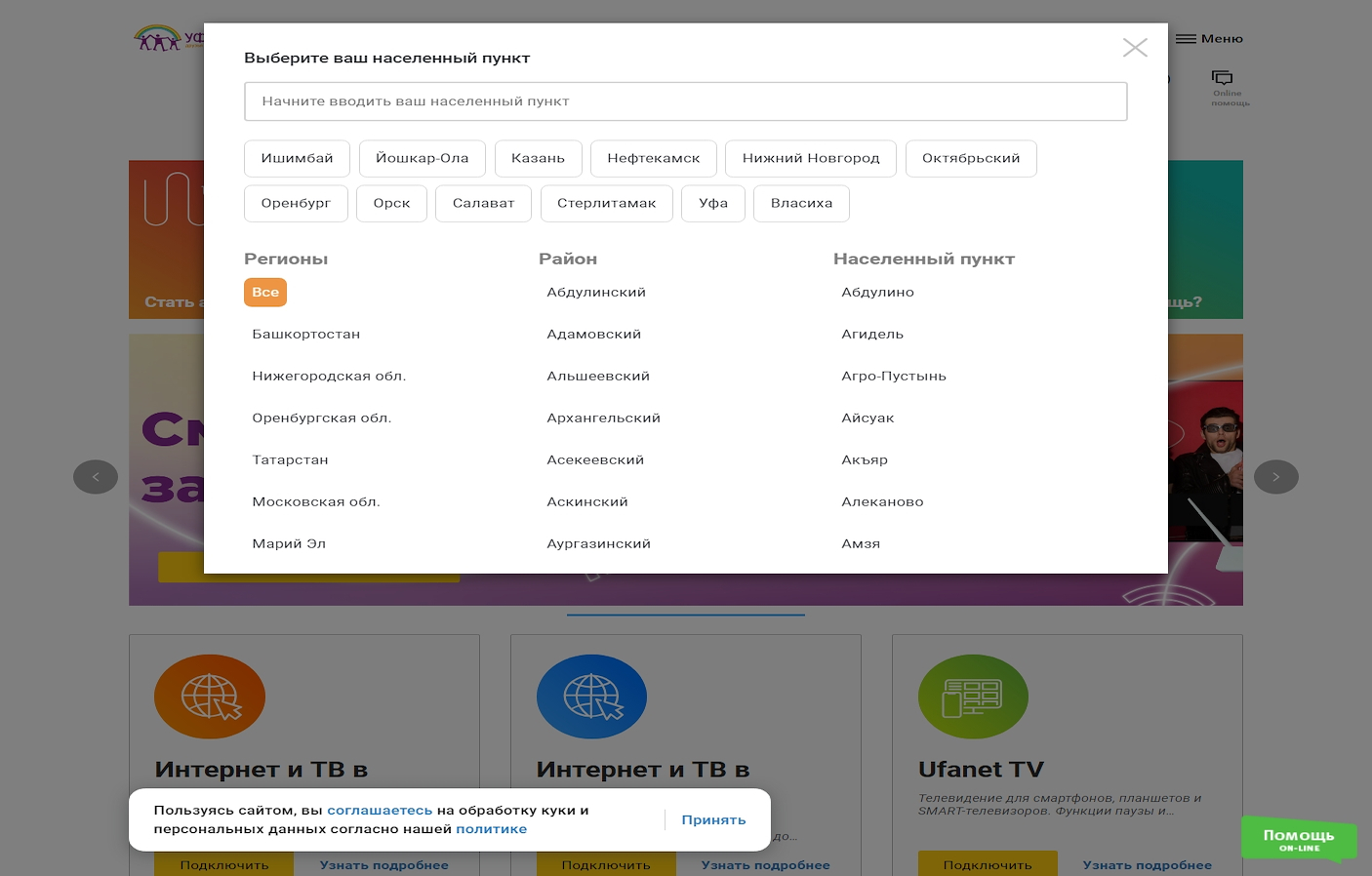
Task: Choose Нижний Новгород quick city button
Action: [x=811, y=158]
